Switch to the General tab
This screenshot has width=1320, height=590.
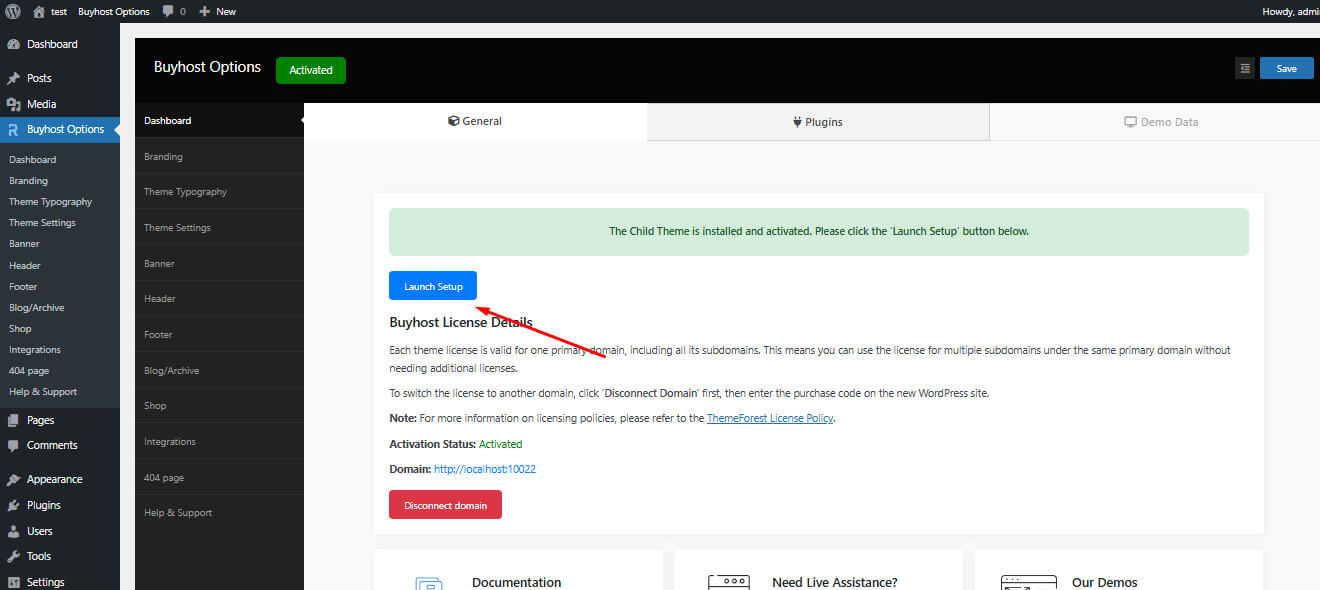475,121
